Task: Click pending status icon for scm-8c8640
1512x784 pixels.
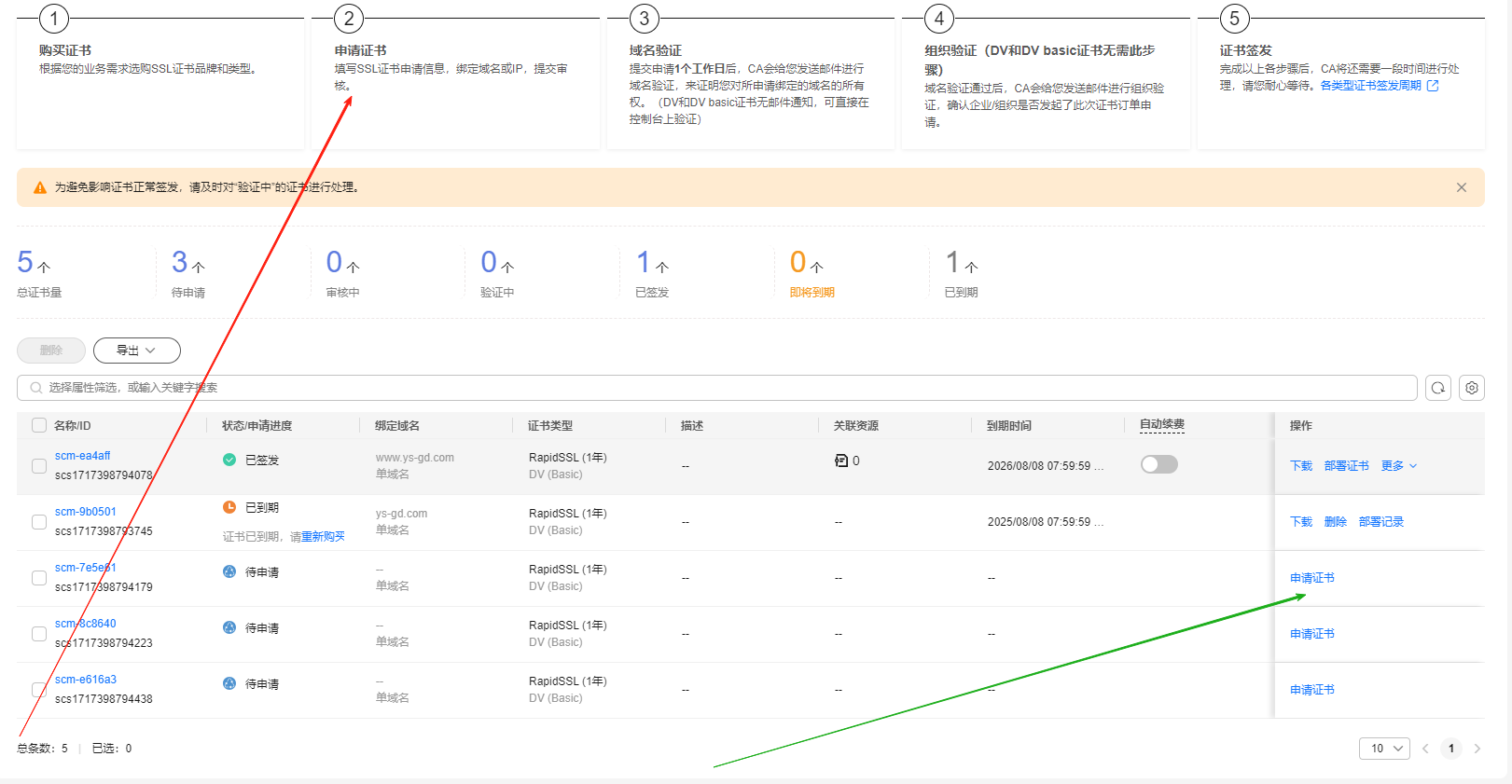Action: click(x=229, y=627)
